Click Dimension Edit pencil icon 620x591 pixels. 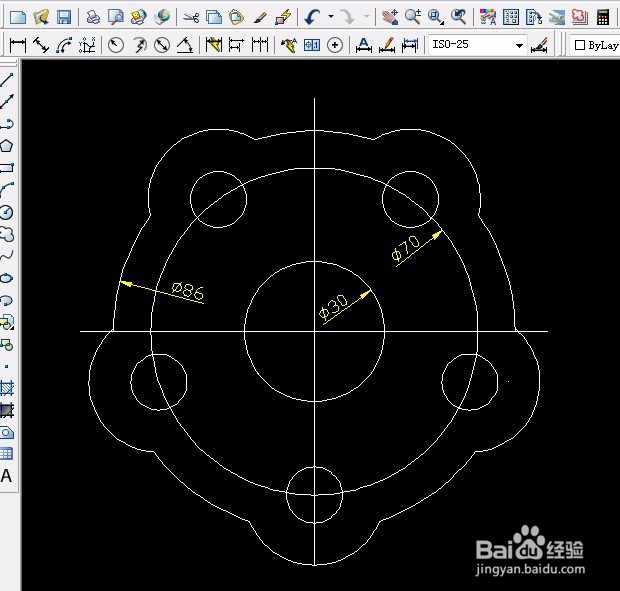click(x=387, y=45)
